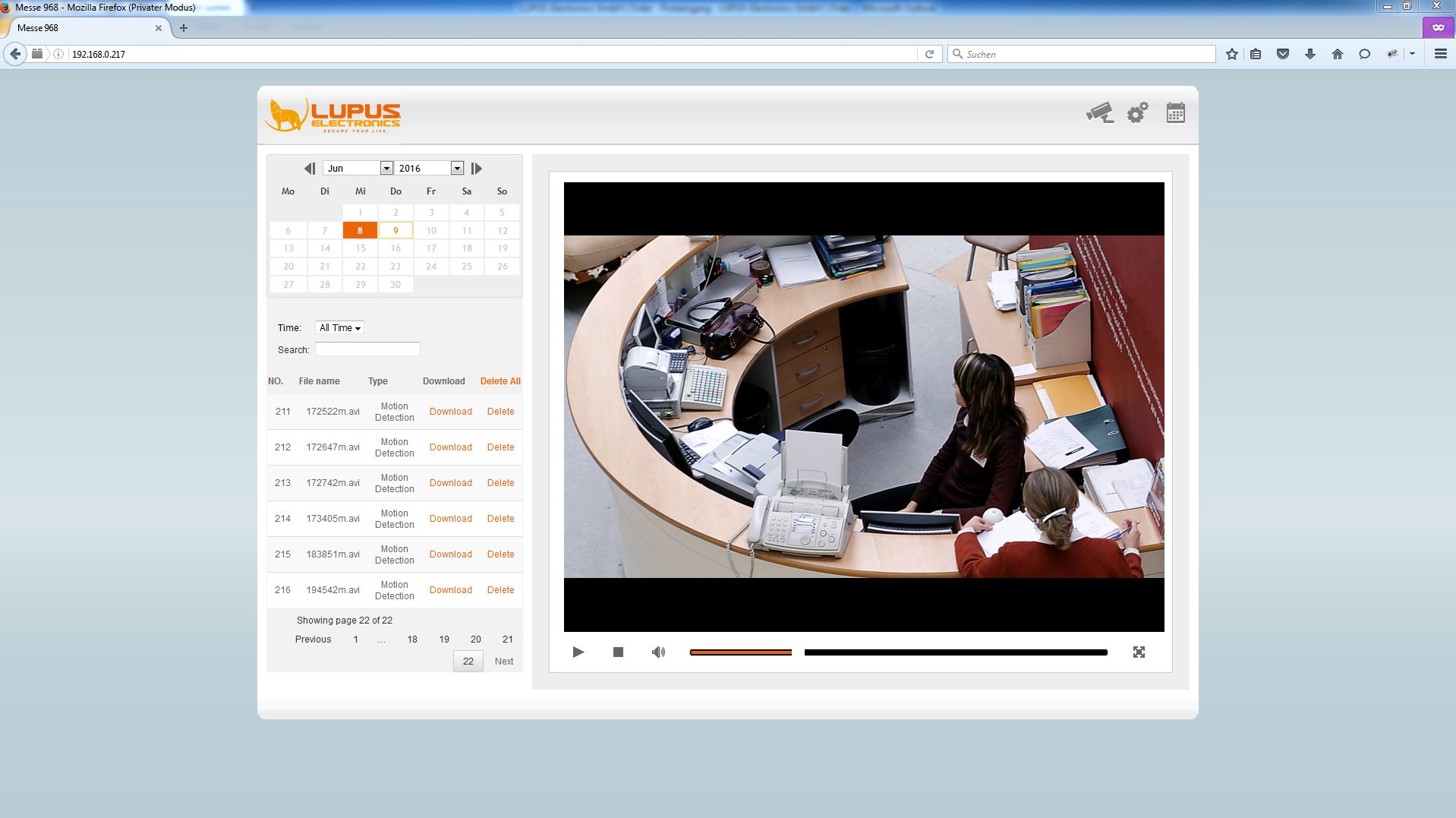The width and height of the screenshot is (1456, 818).
Task: Go to the previous month arrow
Action: (309, 169)
